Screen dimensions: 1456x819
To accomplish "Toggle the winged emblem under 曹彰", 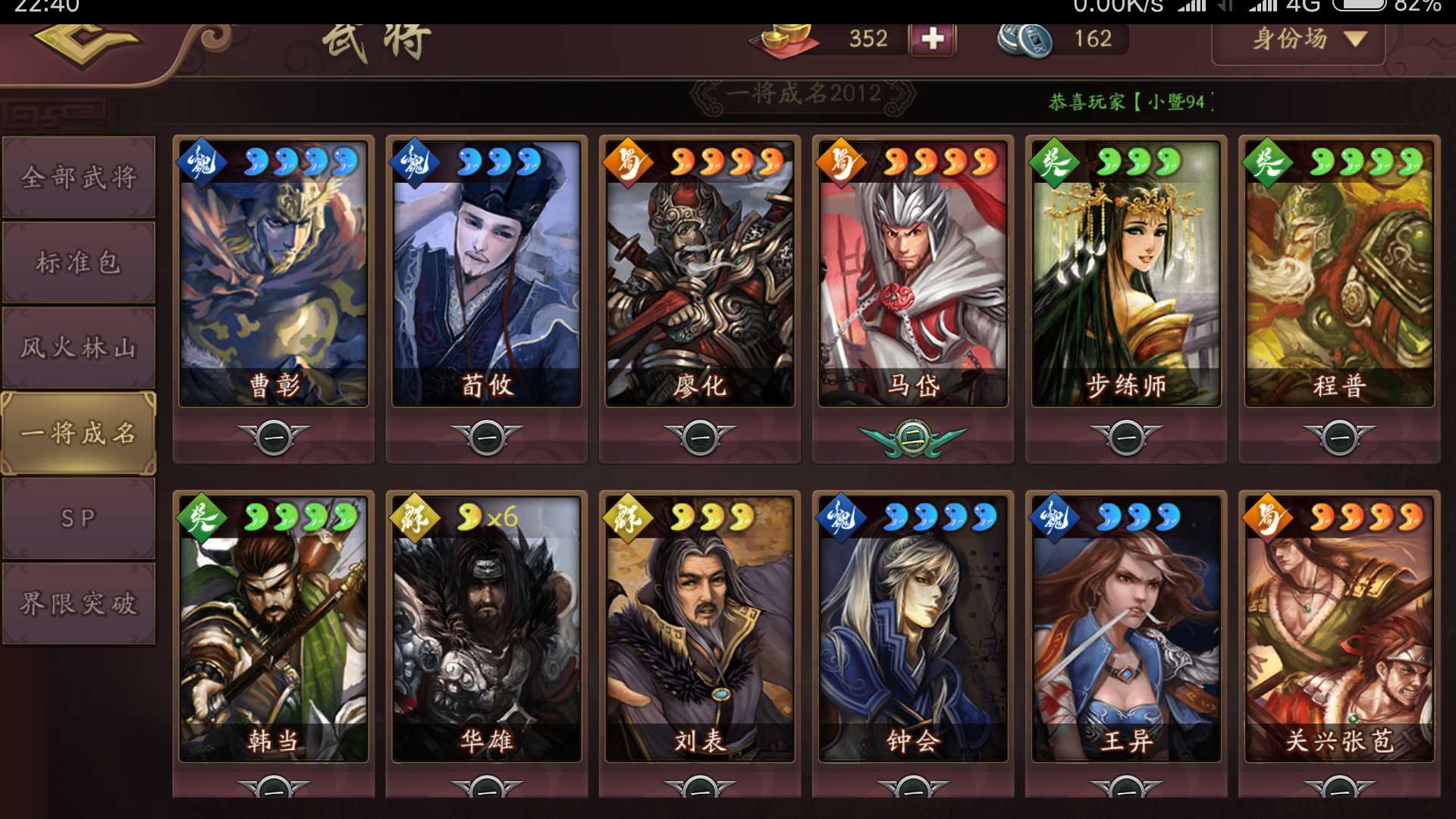I will [x=274, y=438].
